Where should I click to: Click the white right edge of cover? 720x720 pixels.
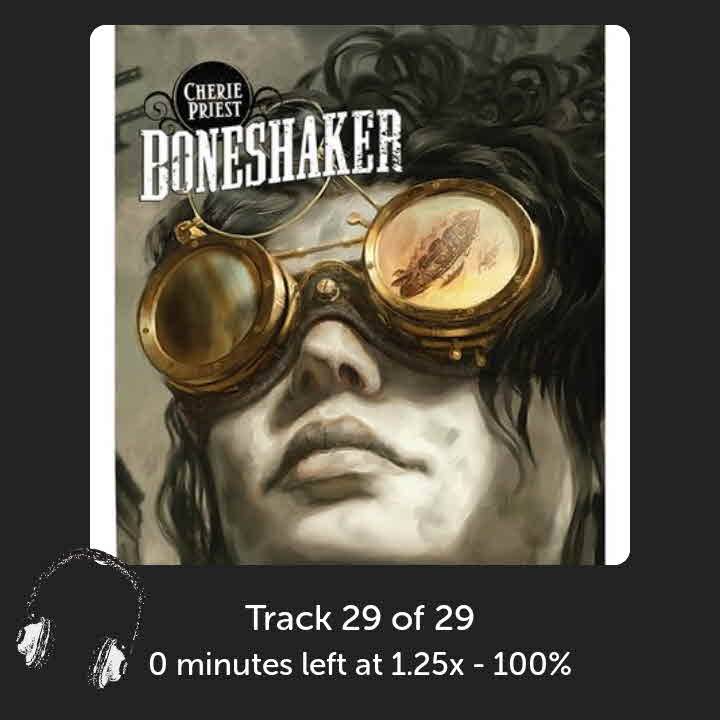(x=617, y=295)
